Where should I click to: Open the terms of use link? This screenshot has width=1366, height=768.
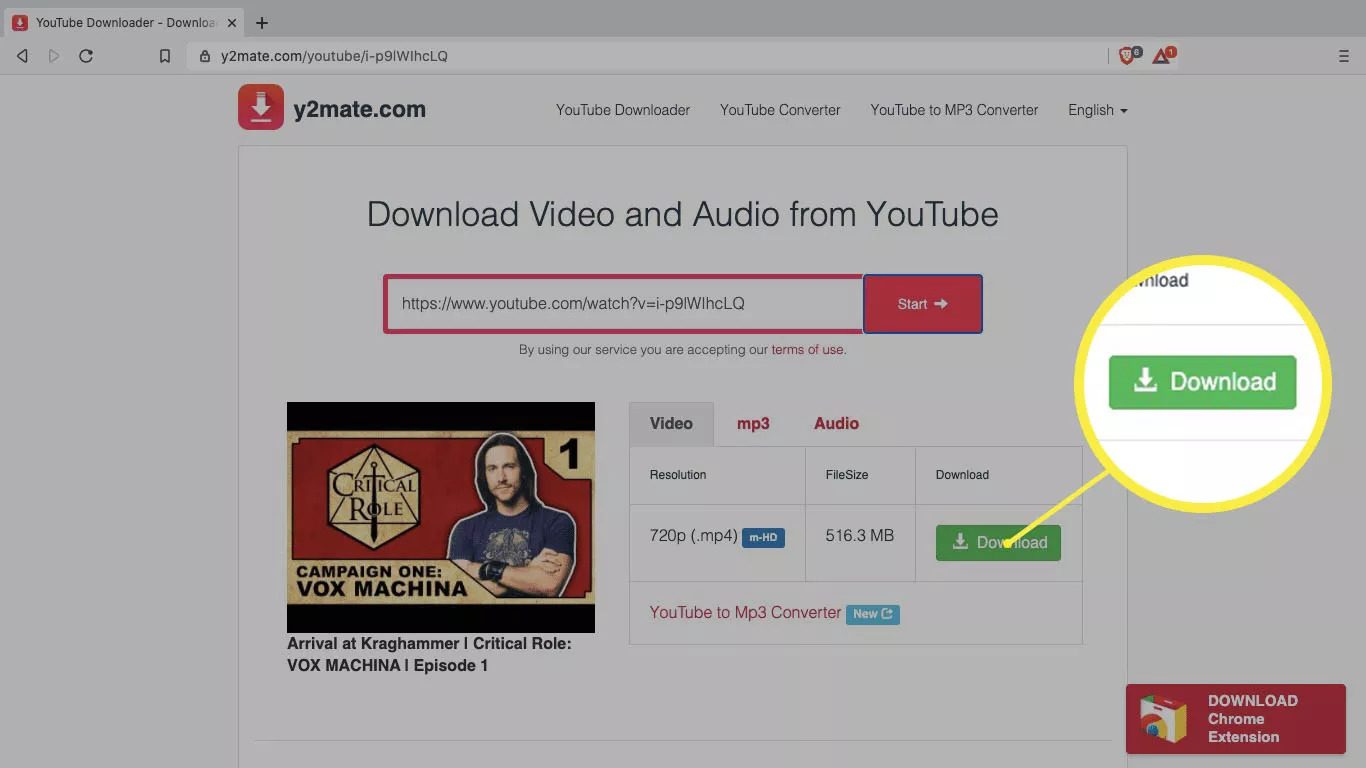pyautogui.click(x=807, y=350)
